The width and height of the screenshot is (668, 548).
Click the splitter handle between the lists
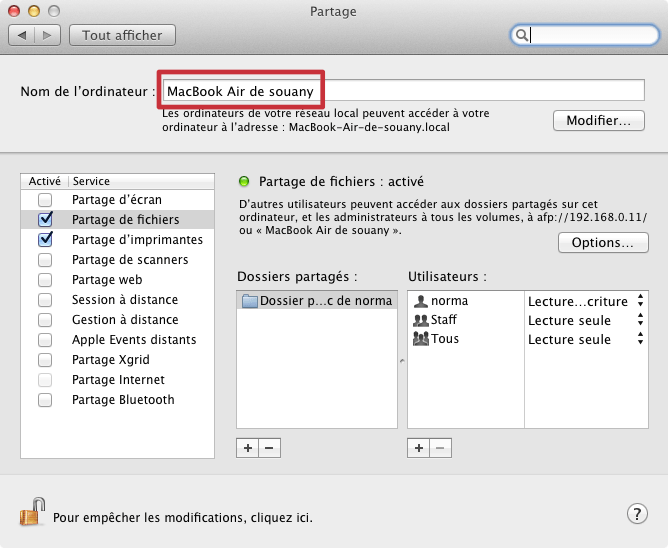(402, 361)
